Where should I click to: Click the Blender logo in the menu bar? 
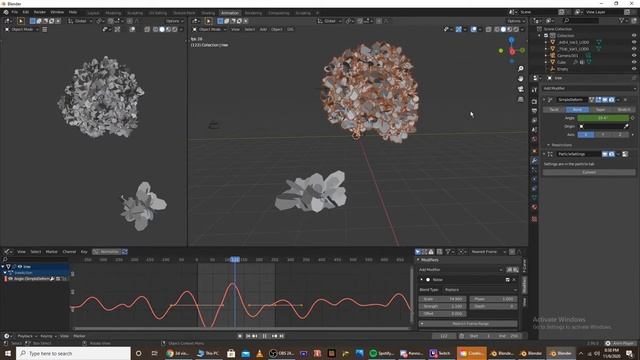click(6, 12)
